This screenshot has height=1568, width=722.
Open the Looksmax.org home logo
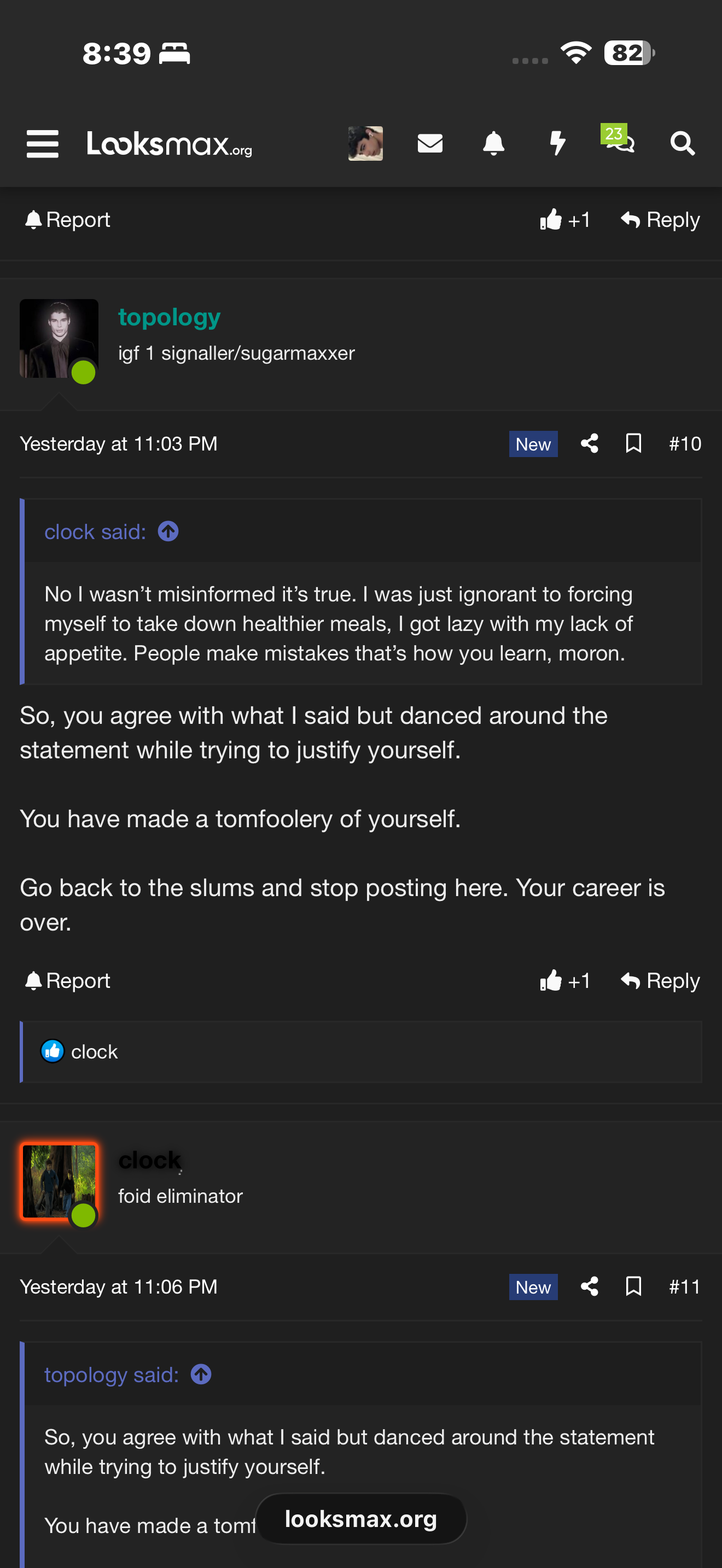coord(169,144)
